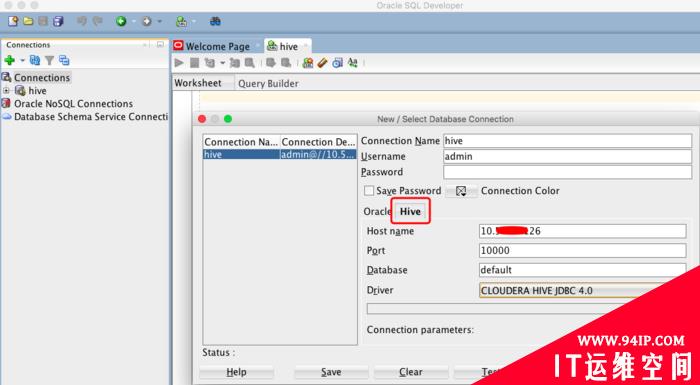Click the SQL Tuning Advisor icon
700x385 pixels.
tap(250, 63)
